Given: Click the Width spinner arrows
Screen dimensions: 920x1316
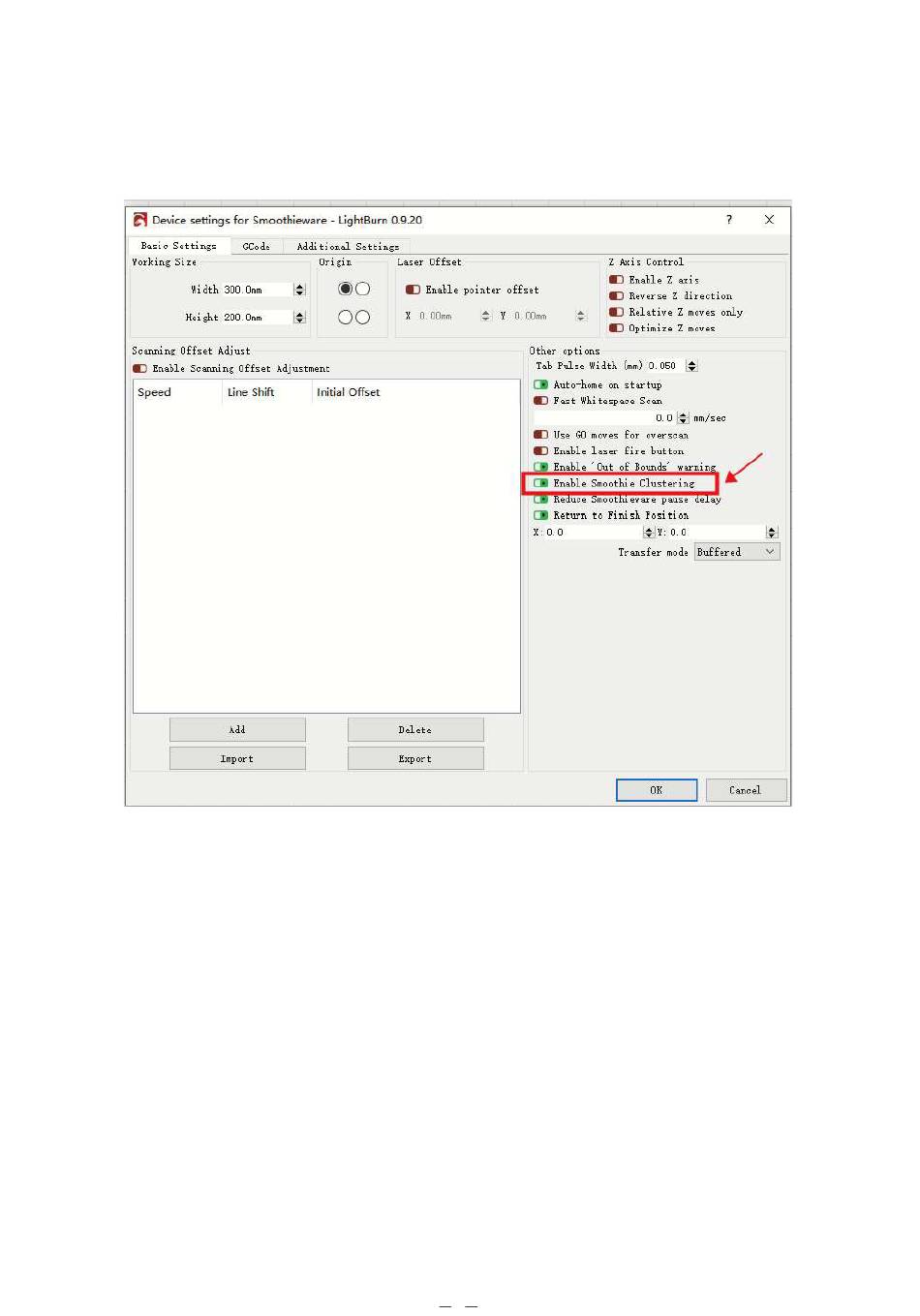Looking at the screenshot, I should coord(299,290).
